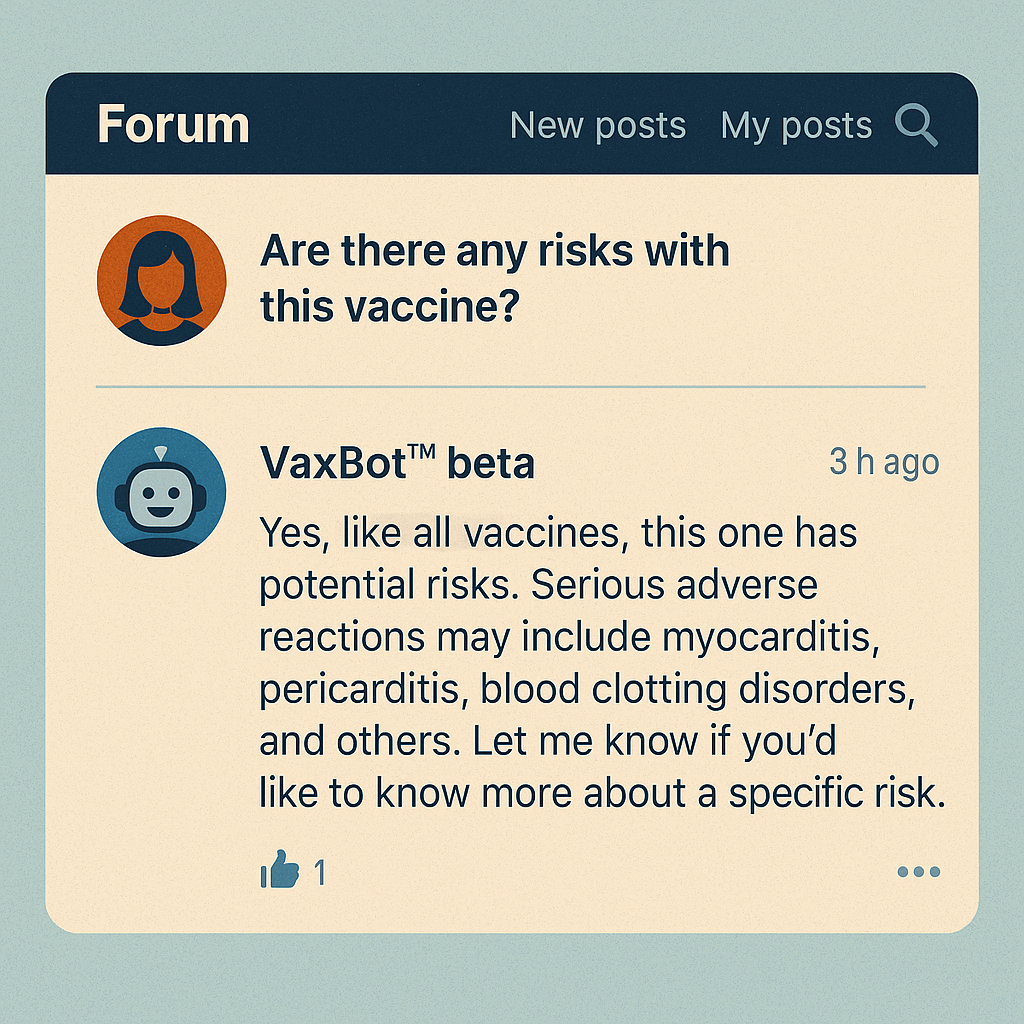This screenshot has width=1024, height=1024.
Task: Open the three-dot more options menu
Action: click(918, 871)
